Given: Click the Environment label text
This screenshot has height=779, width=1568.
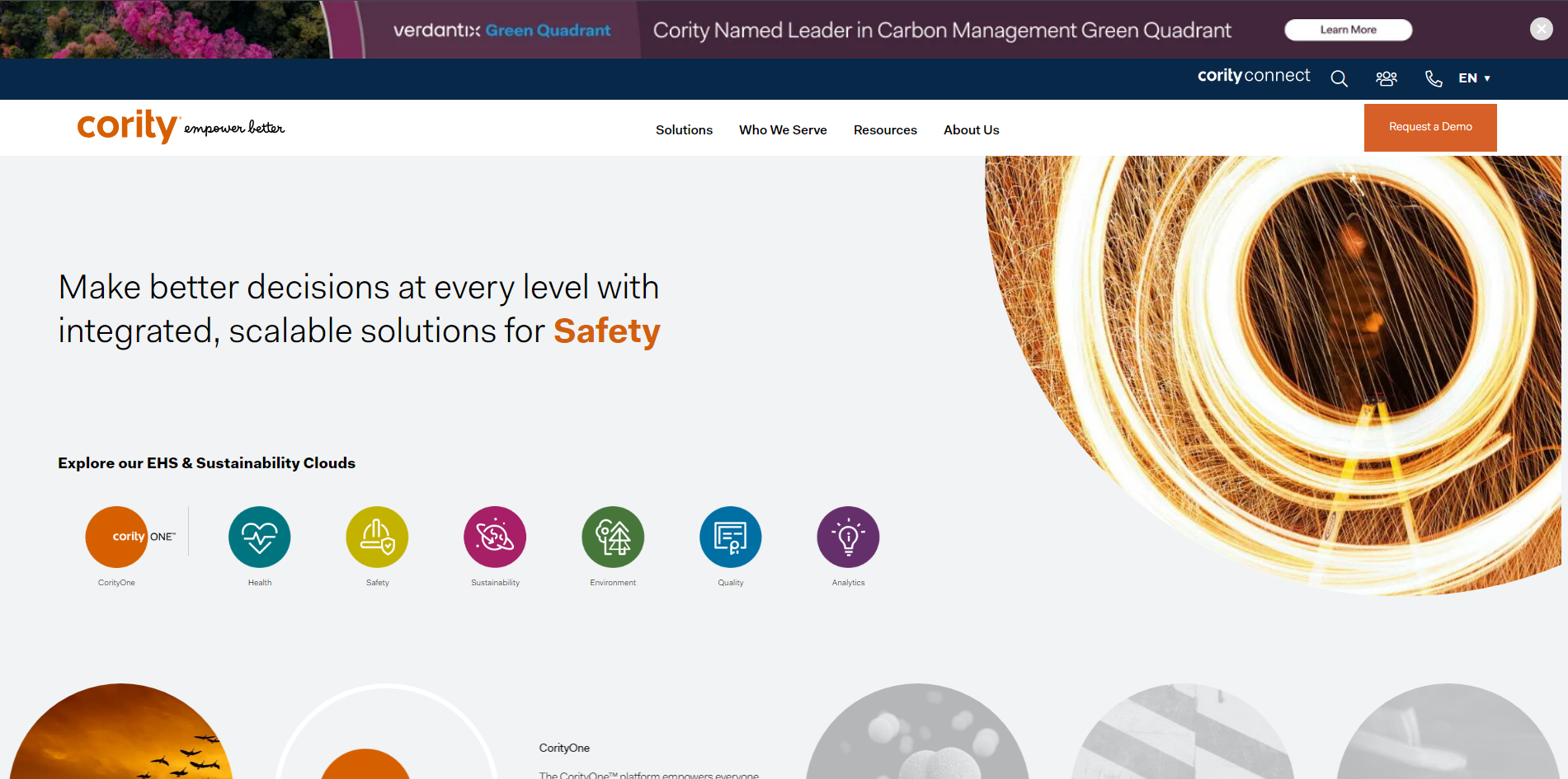Looking at the screenshot, I should click(613, 583).
